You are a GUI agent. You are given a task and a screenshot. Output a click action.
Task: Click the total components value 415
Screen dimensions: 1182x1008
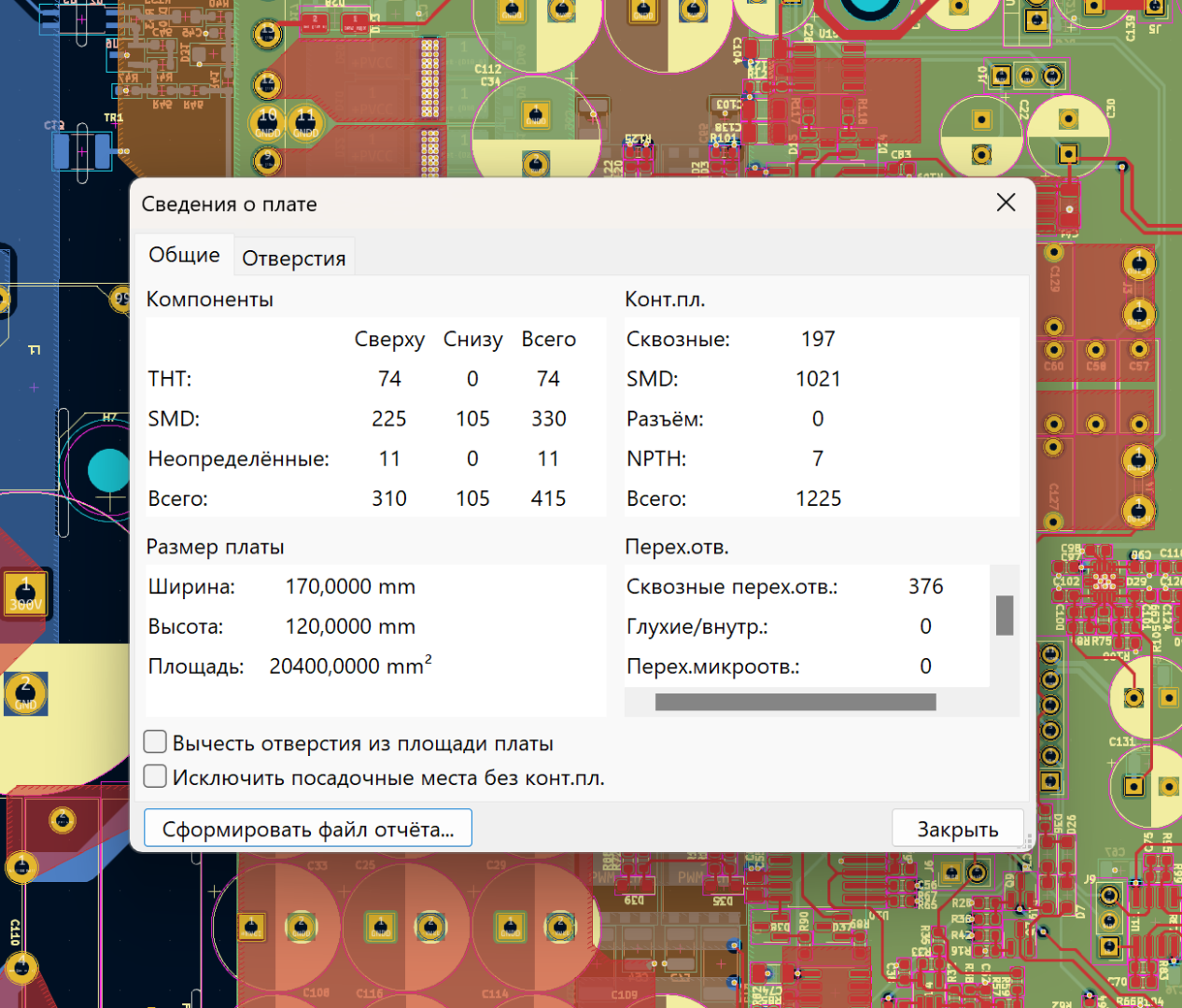pyautogui.click(x=548, y=498)
